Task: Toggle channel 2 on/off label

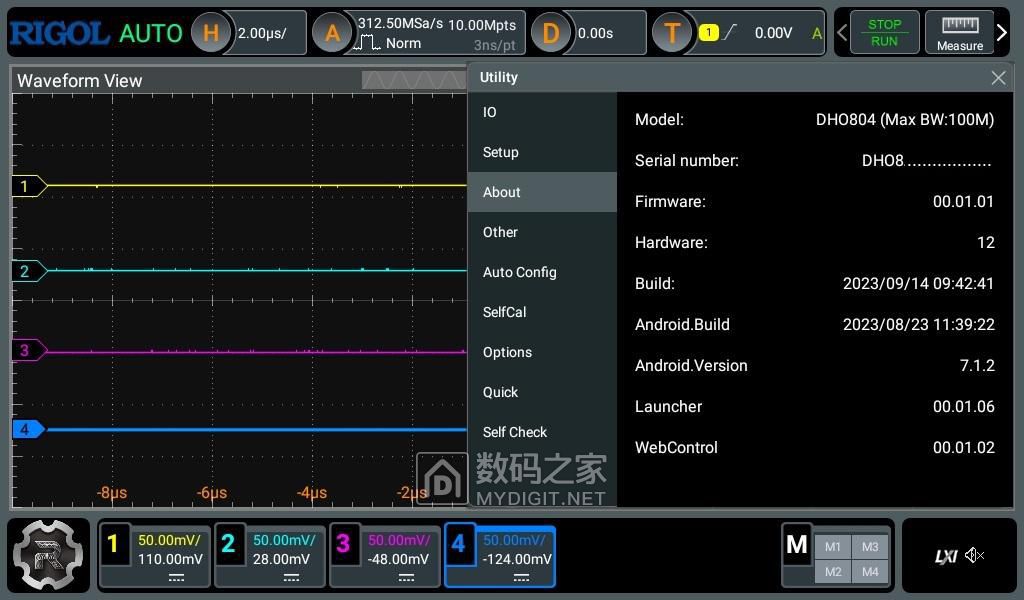Action: [227, 543]
